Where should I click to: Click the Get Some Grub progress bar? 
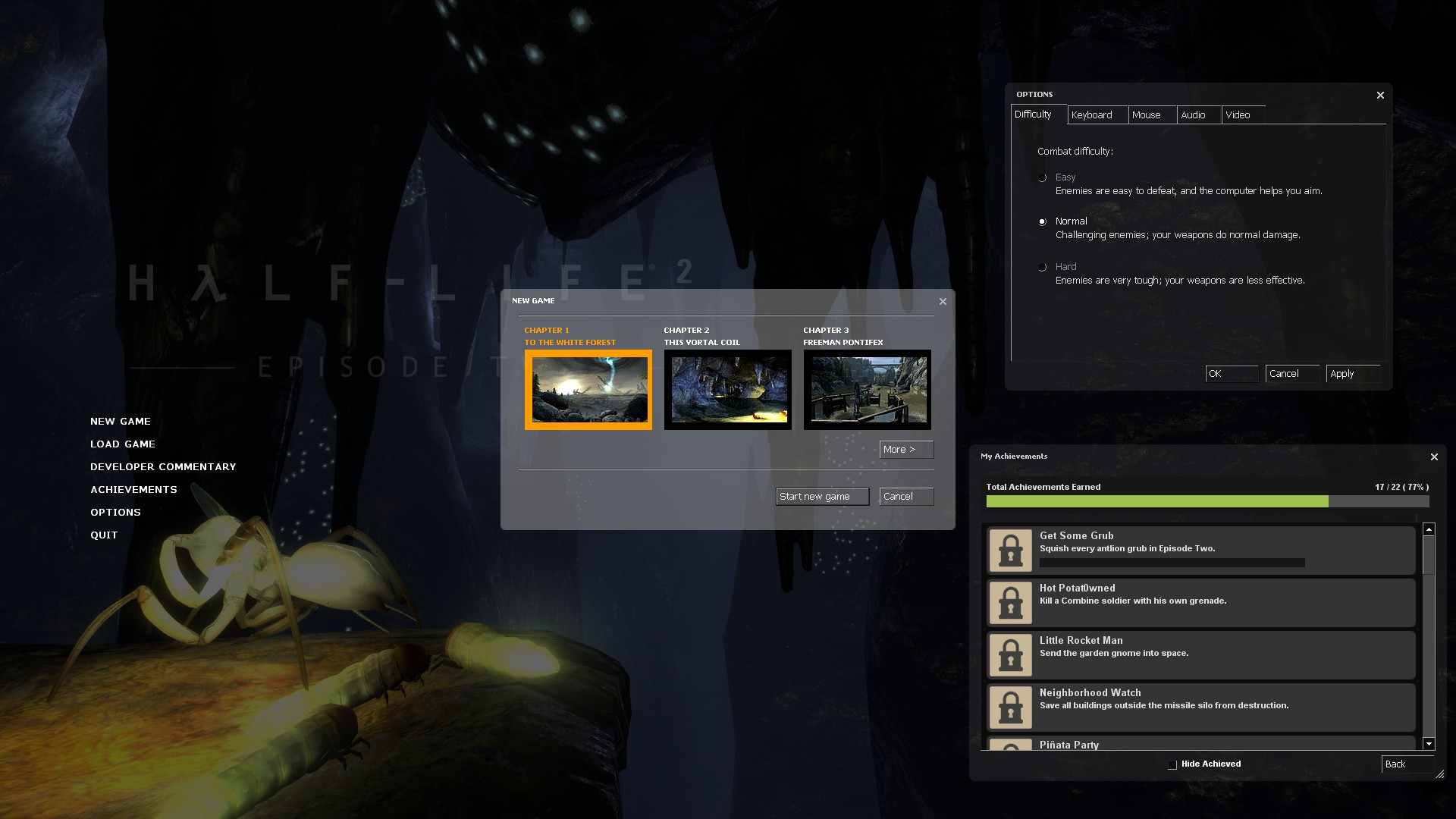click(x=1172, y=563)
